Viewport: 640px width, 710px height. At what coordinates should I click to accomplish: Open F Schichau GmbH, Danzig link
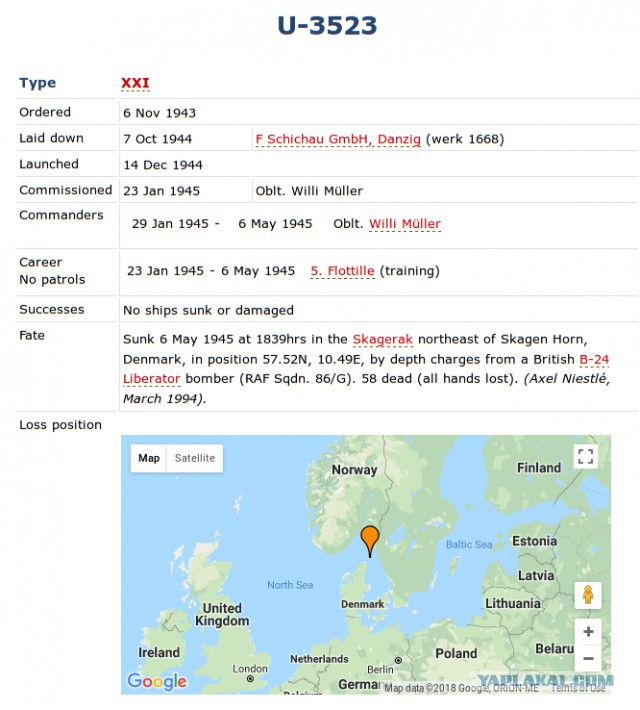338,139
